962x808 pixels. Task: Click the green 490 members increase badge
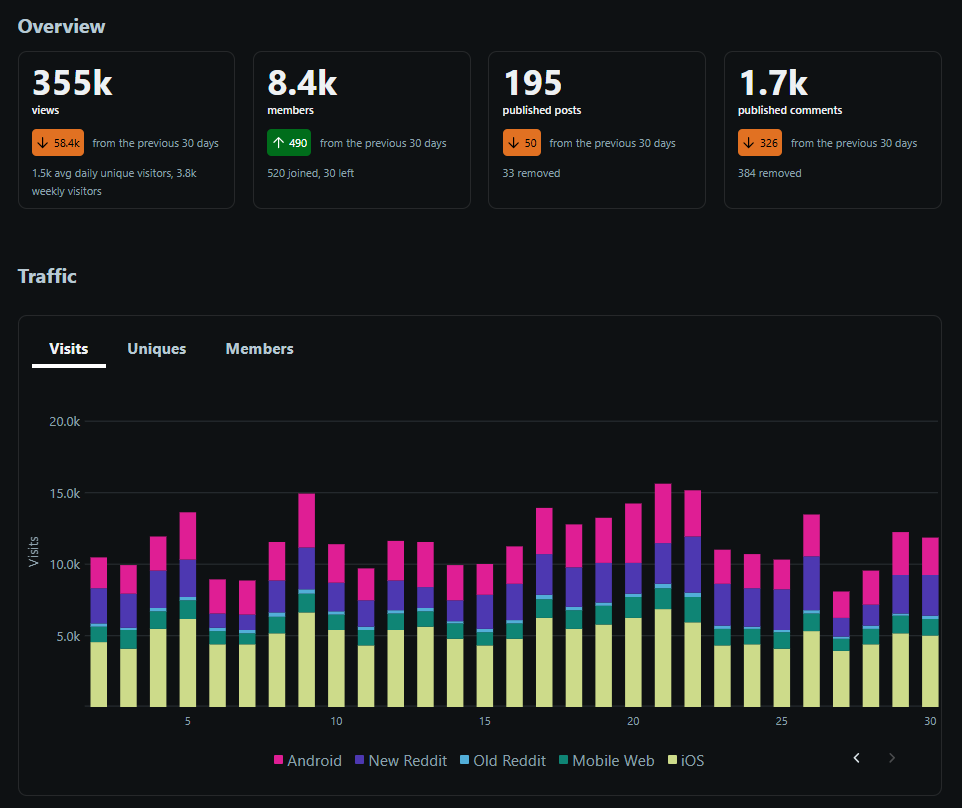click(289, 143)
